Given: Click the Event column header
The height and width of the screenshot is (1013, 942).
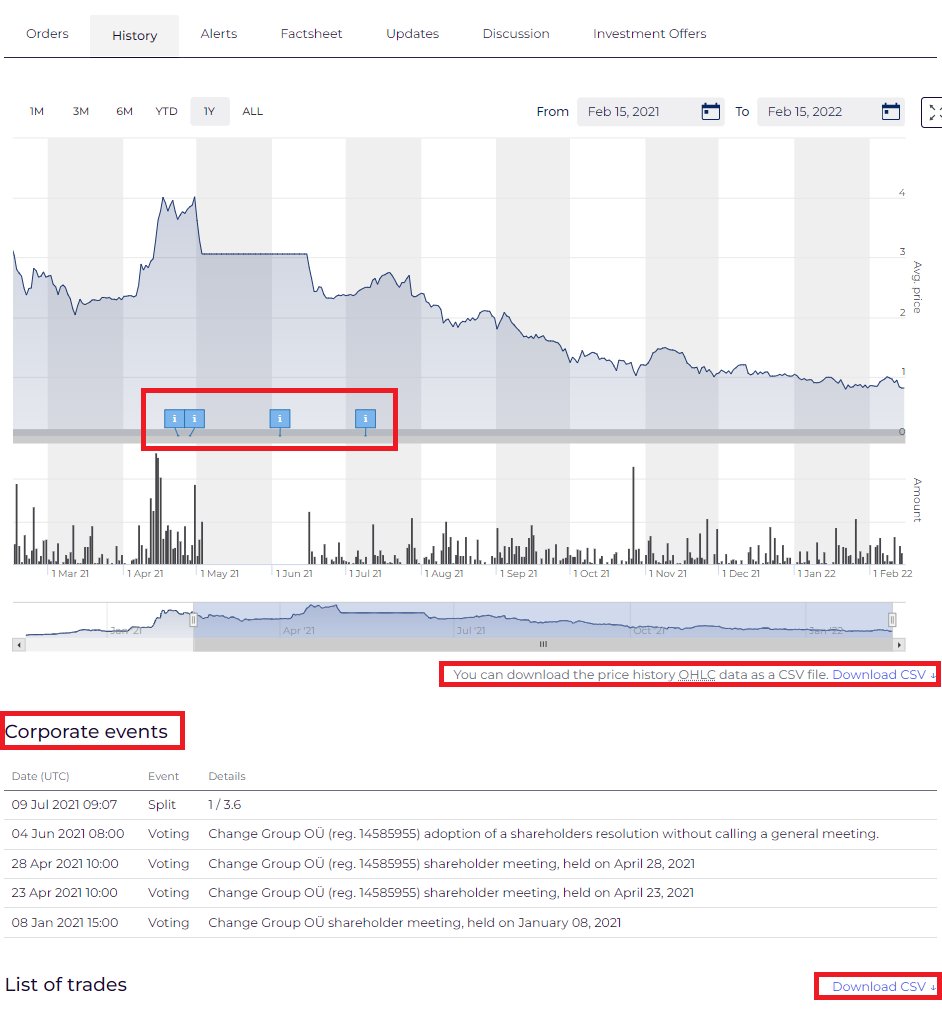Looking at the screenshot, I should click(163, 776).
